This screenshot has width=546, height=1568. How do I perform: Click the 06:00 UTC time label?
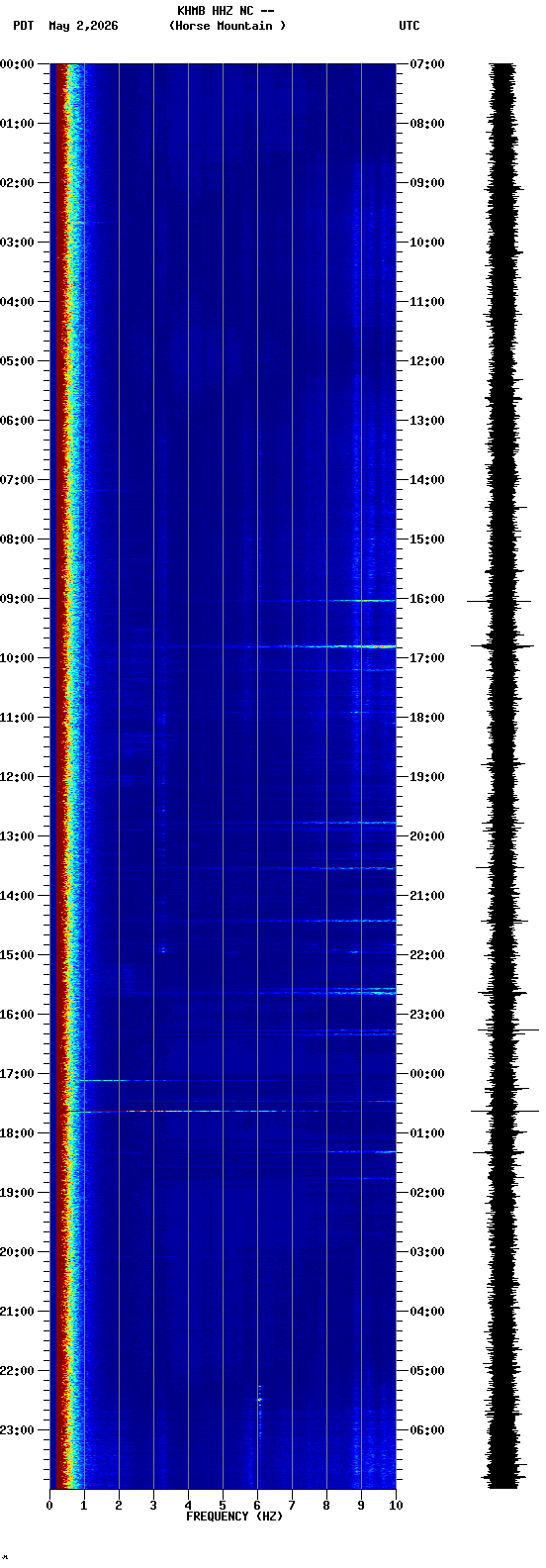point(427,1430)
